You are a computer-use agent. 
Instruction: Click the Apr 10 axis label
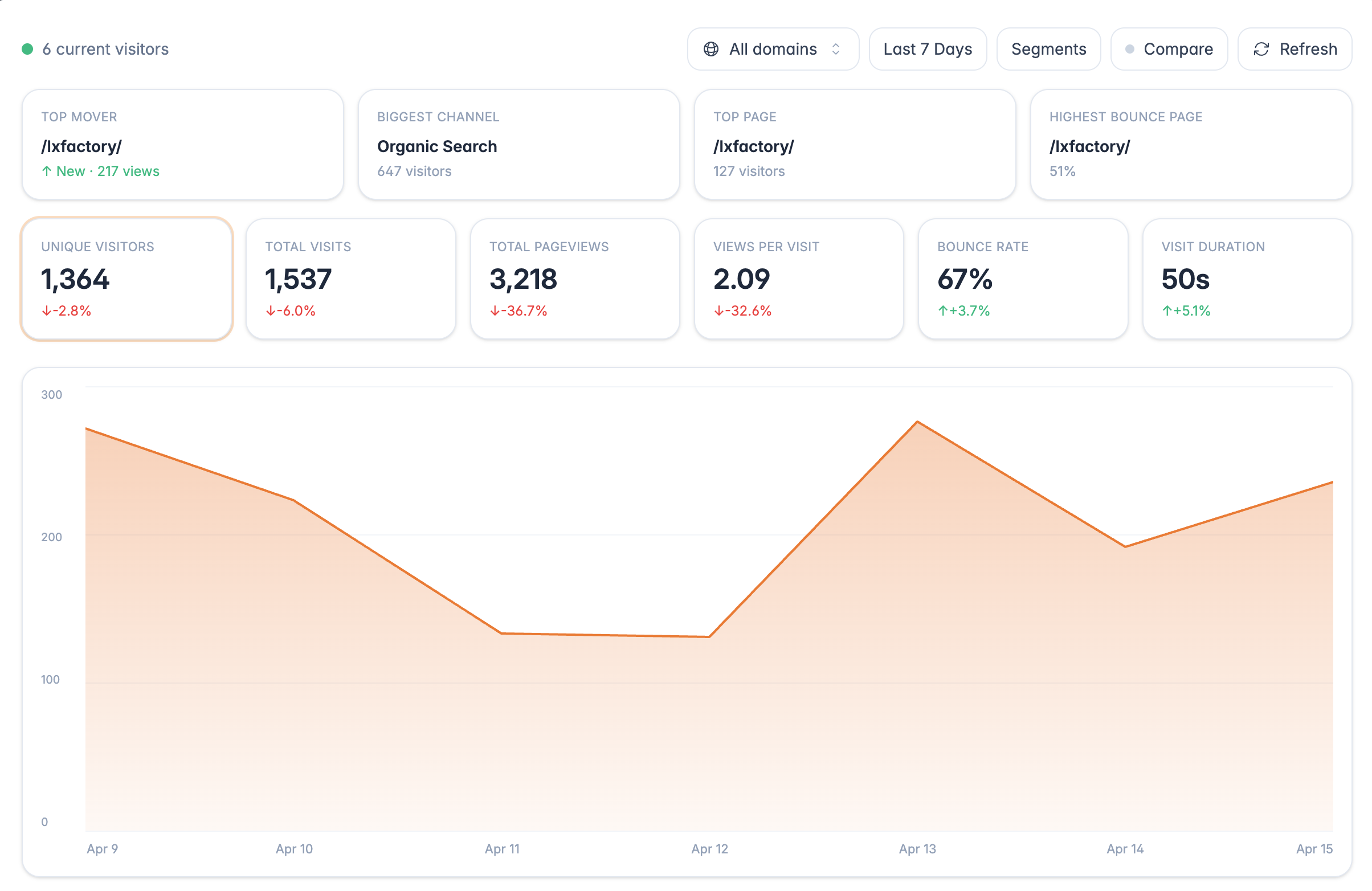coord(294,848)
